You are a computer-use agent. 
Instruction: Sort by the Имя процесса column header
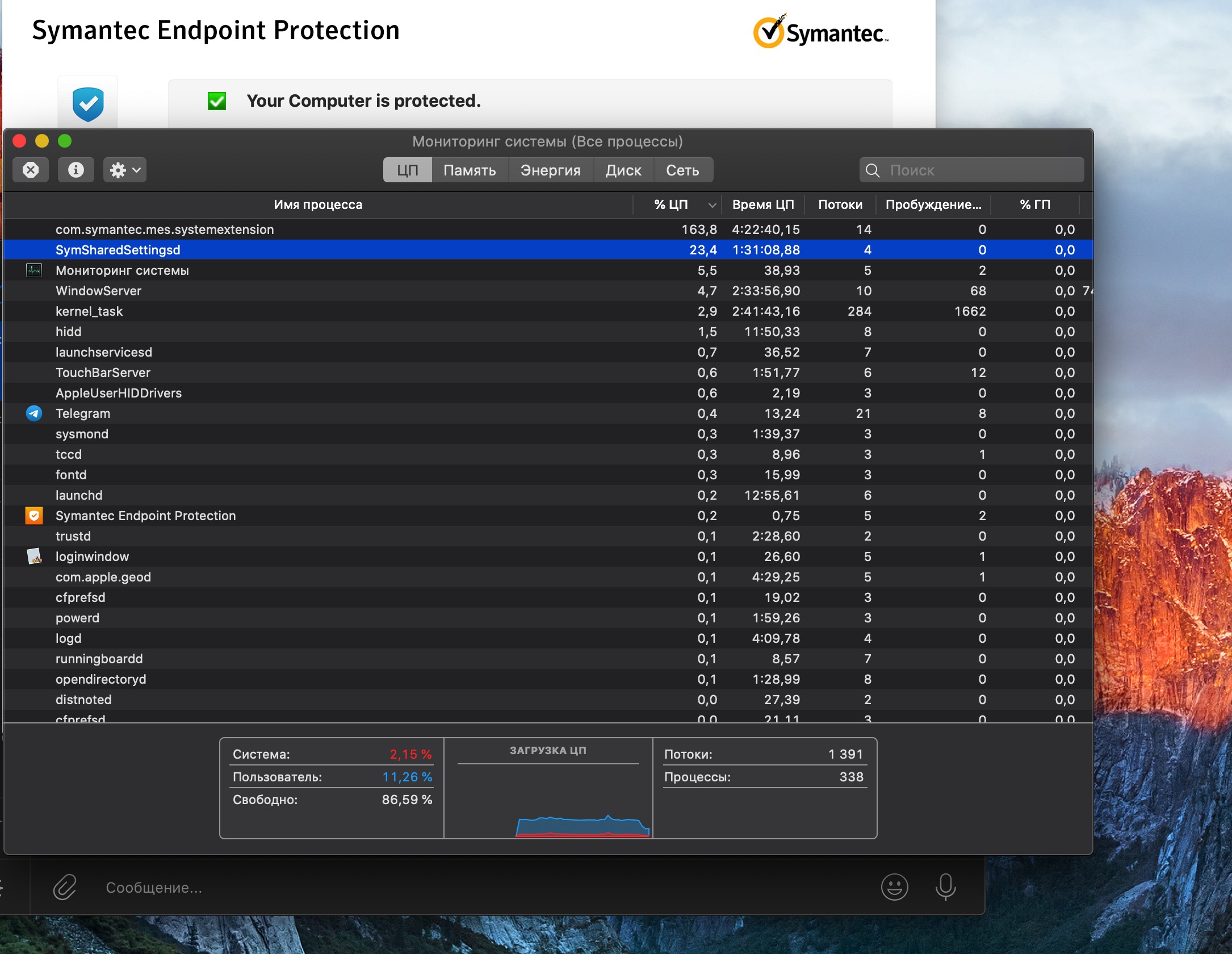318,204
